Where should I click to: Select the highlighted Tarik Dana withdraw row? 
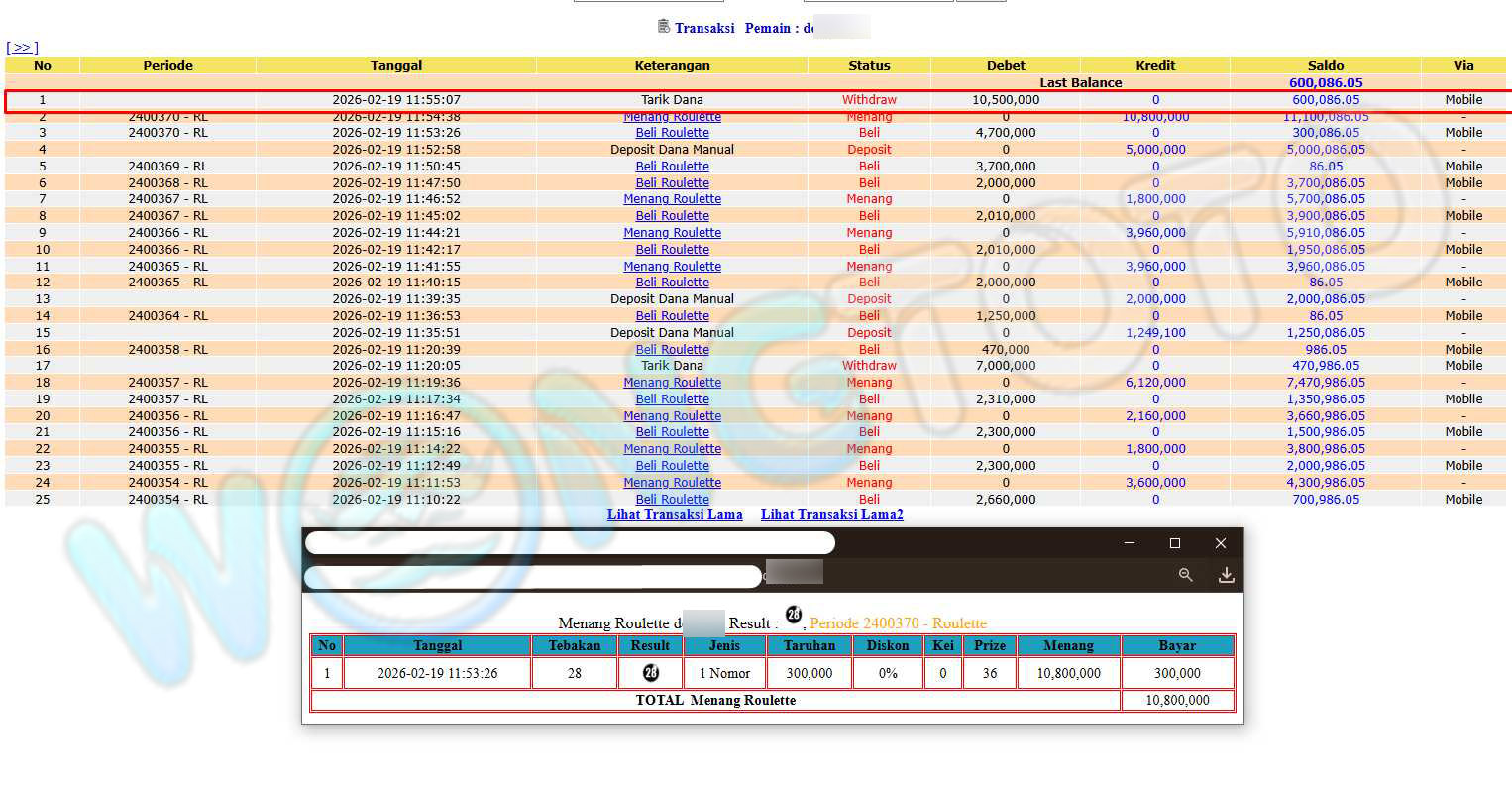coord(672,100)
